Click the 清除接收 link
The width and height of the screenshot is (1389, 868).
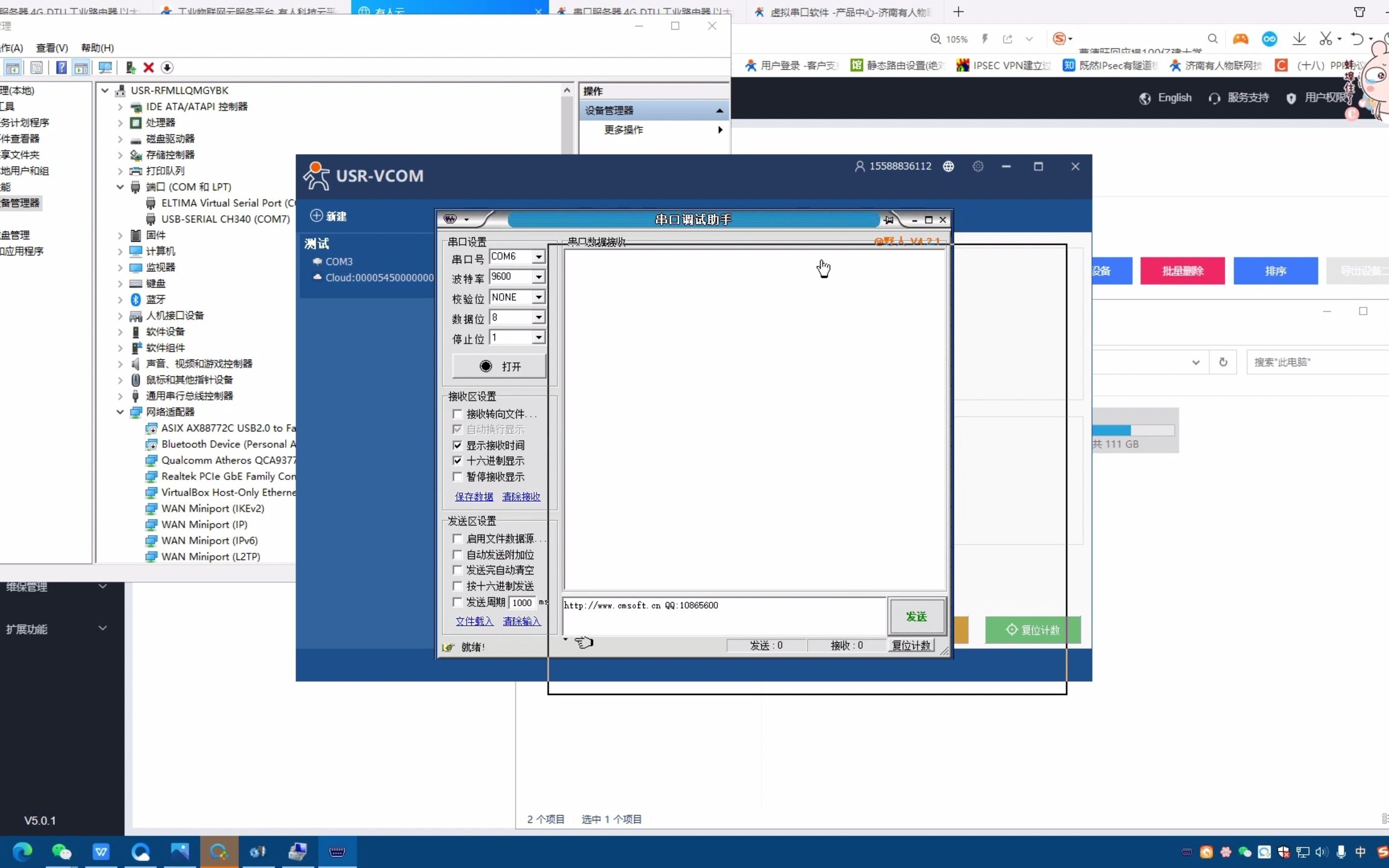point(521,497)
